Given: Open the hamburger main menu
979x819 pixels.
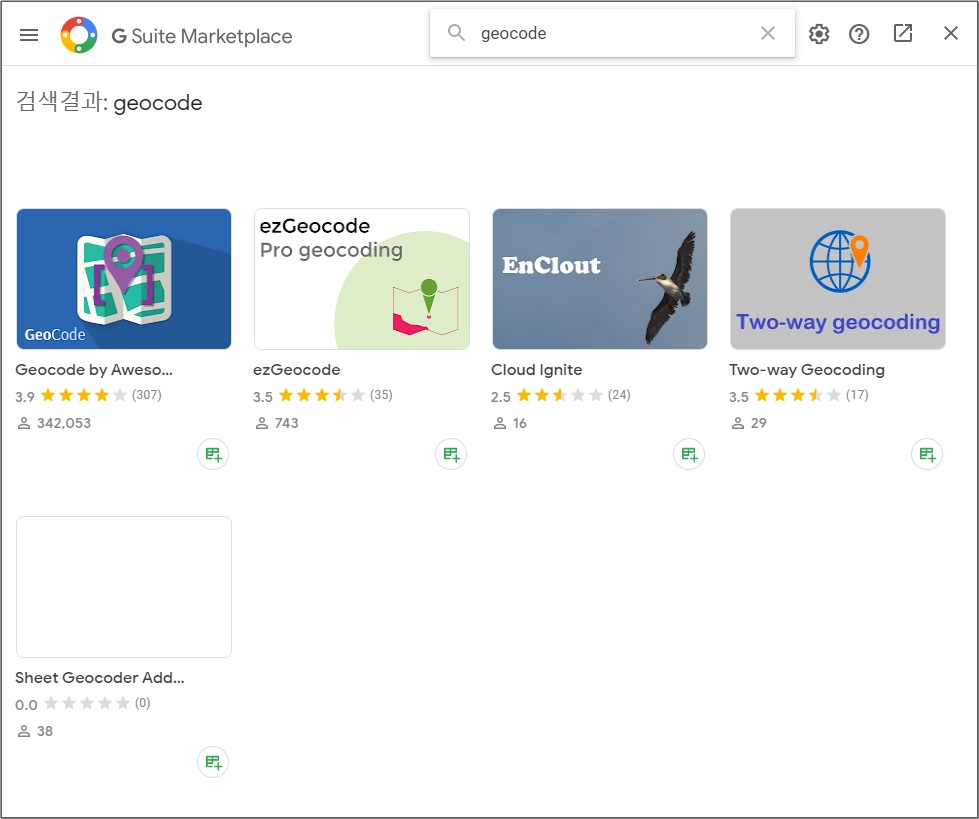Looking at the screenshot, I should (29, 35).
